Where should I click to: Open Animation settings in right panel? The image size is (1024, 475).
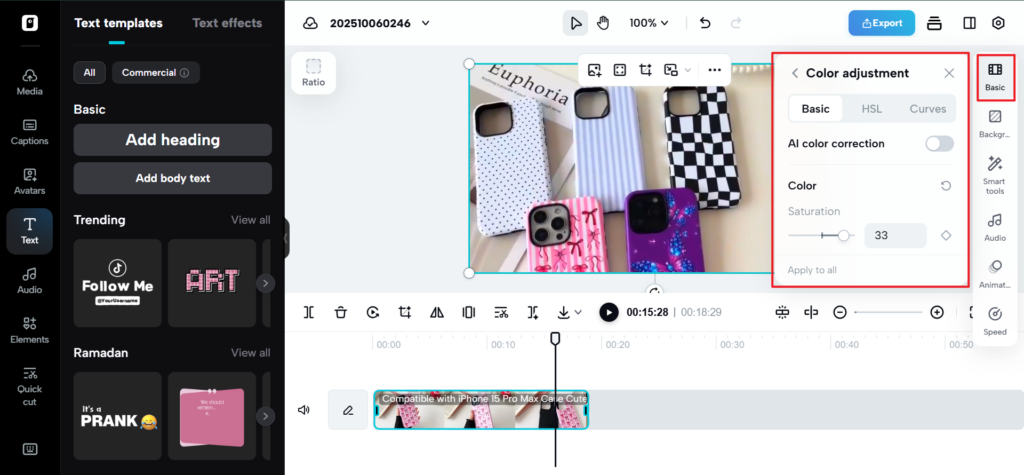pos(995,274)
